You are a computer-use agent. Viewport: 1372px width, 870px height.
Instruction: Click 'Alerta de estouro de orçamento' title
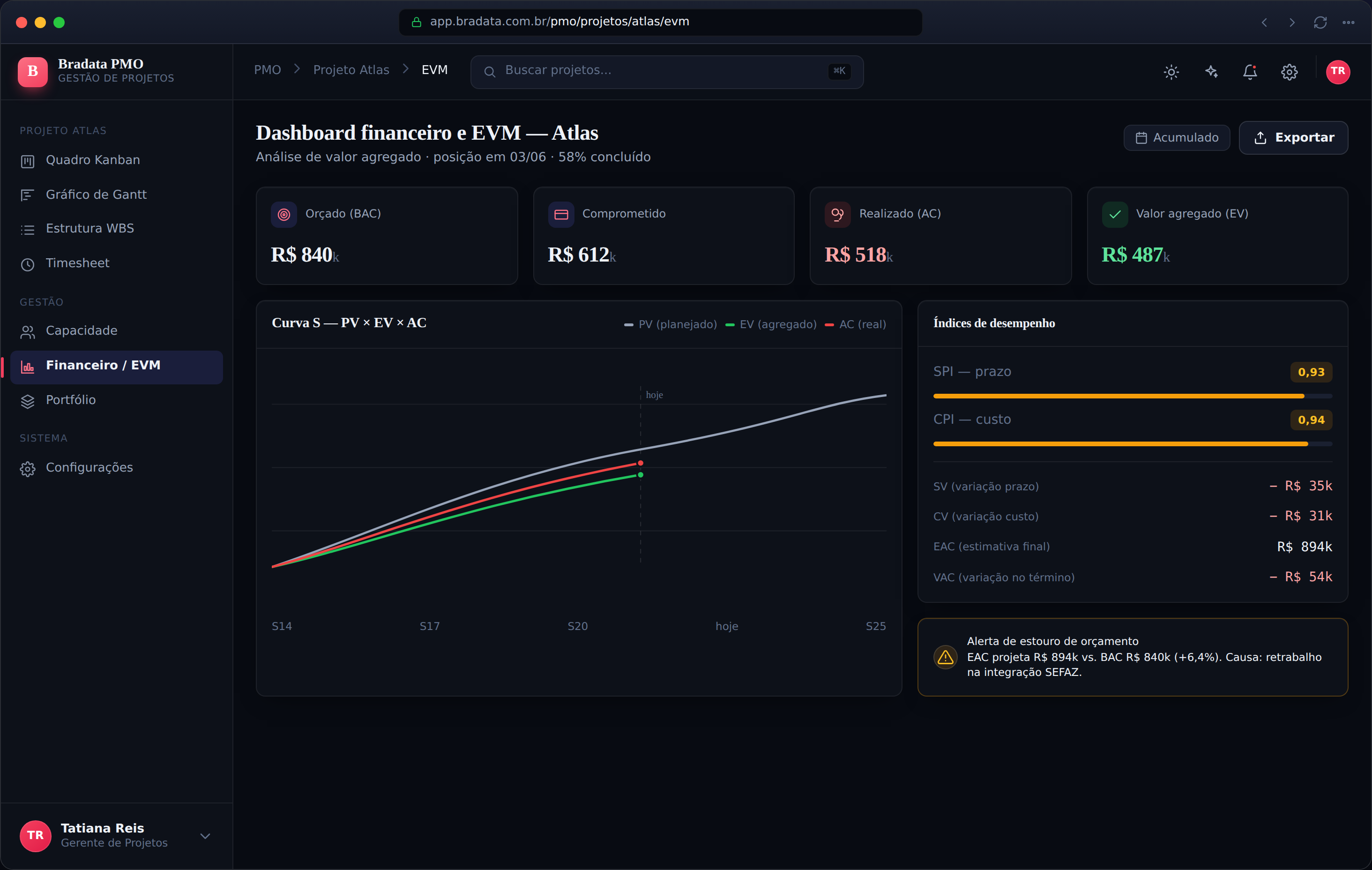click(x=1052, y=641)
